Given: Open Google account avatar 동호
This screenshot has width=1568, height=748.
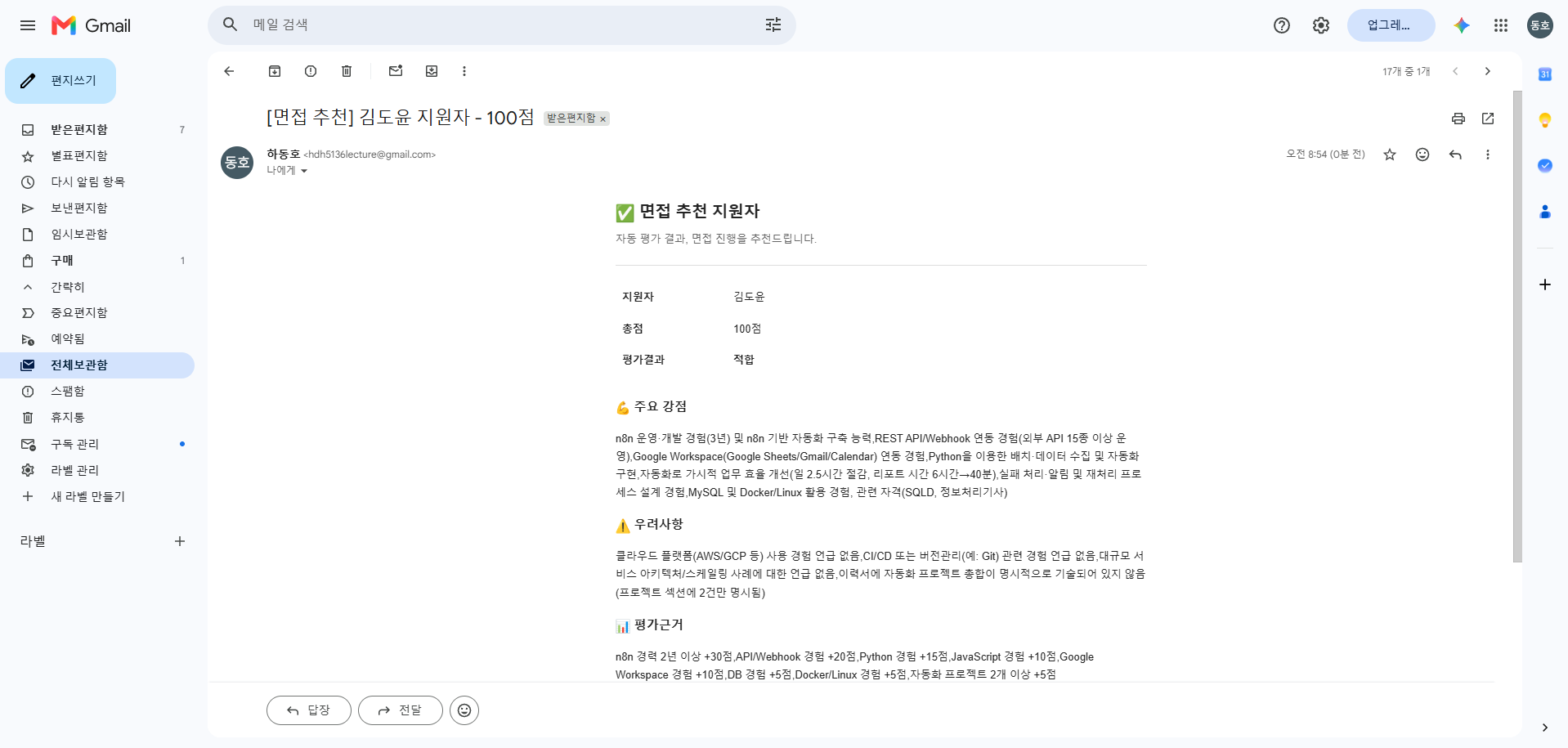Looking at the screenshot, I should click(1540, 25).
